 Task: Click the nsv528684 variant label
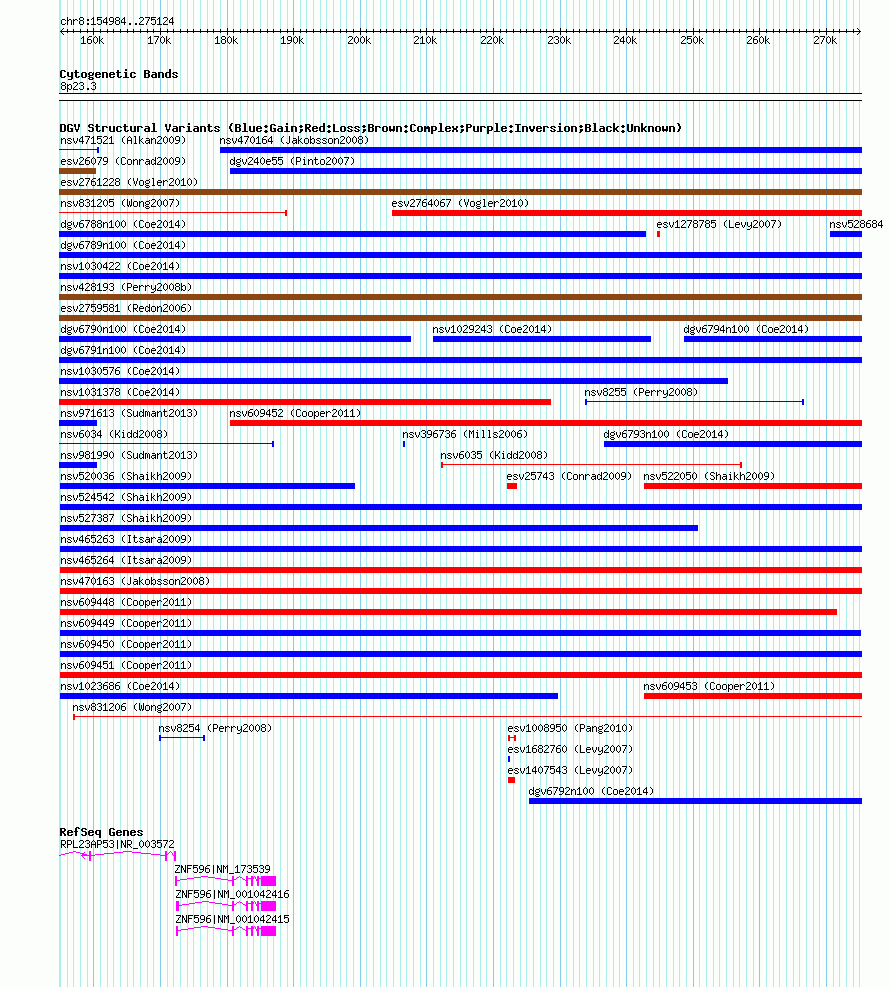[856, 224]
